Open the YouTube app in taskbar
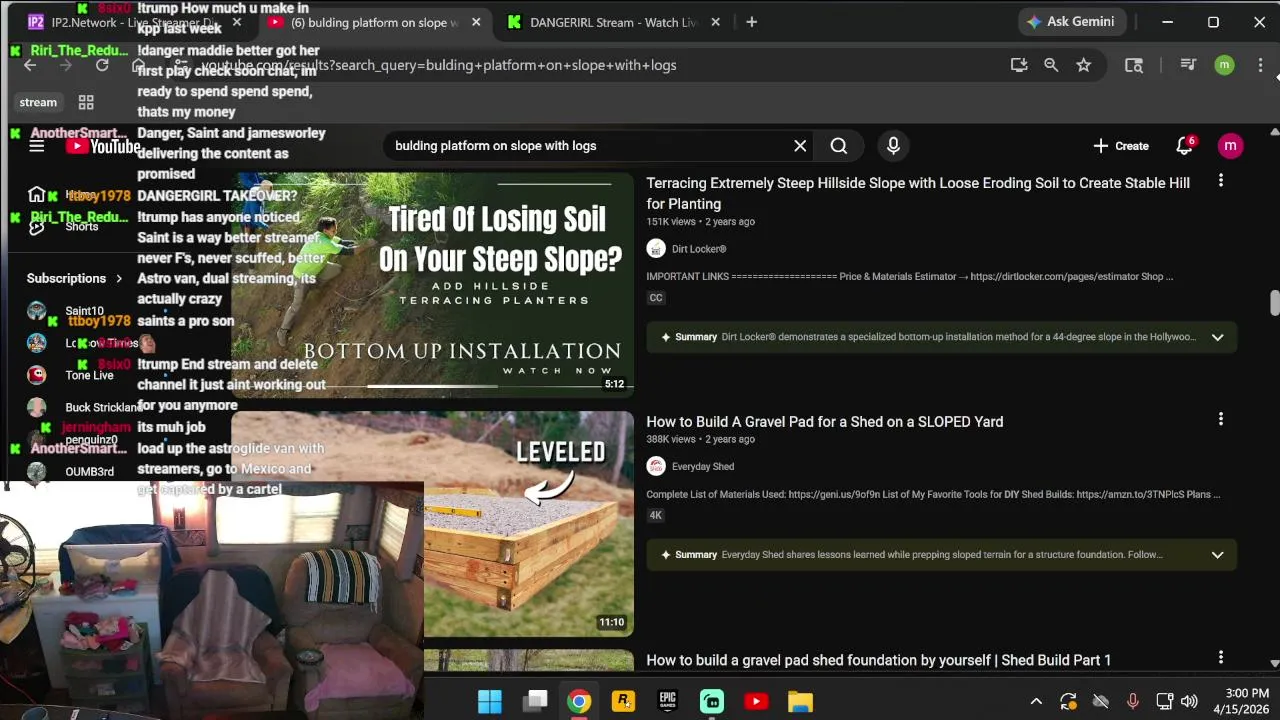This screenshot has height=720, width=1280. pos(756,701)
